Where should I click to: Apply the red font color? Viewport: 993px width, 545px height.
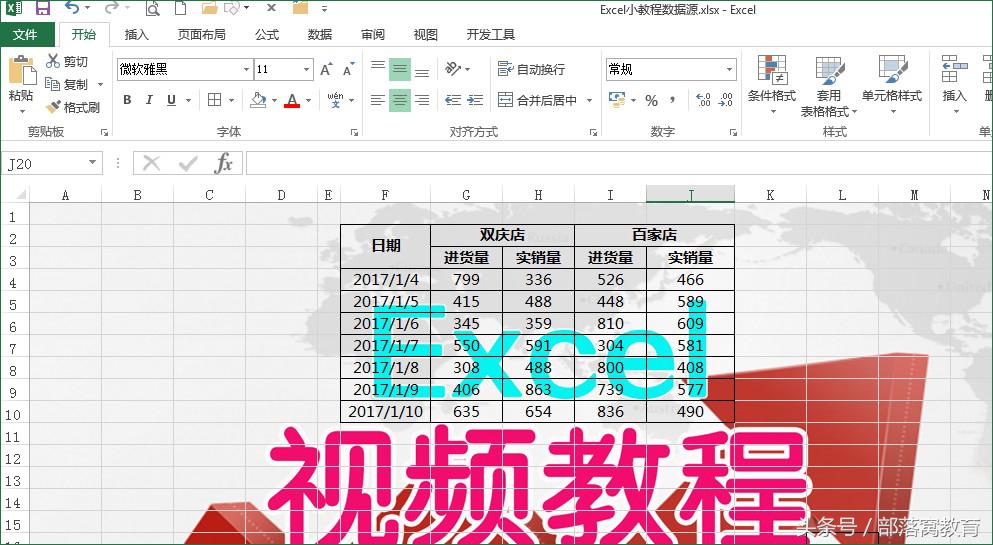click(292, 100)
